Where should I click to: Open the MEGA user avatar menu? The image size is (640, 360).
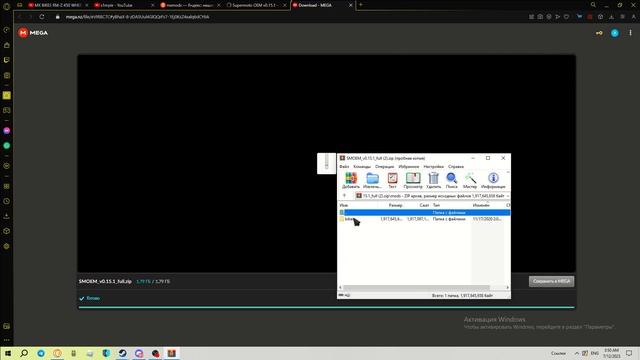point(615,33)
